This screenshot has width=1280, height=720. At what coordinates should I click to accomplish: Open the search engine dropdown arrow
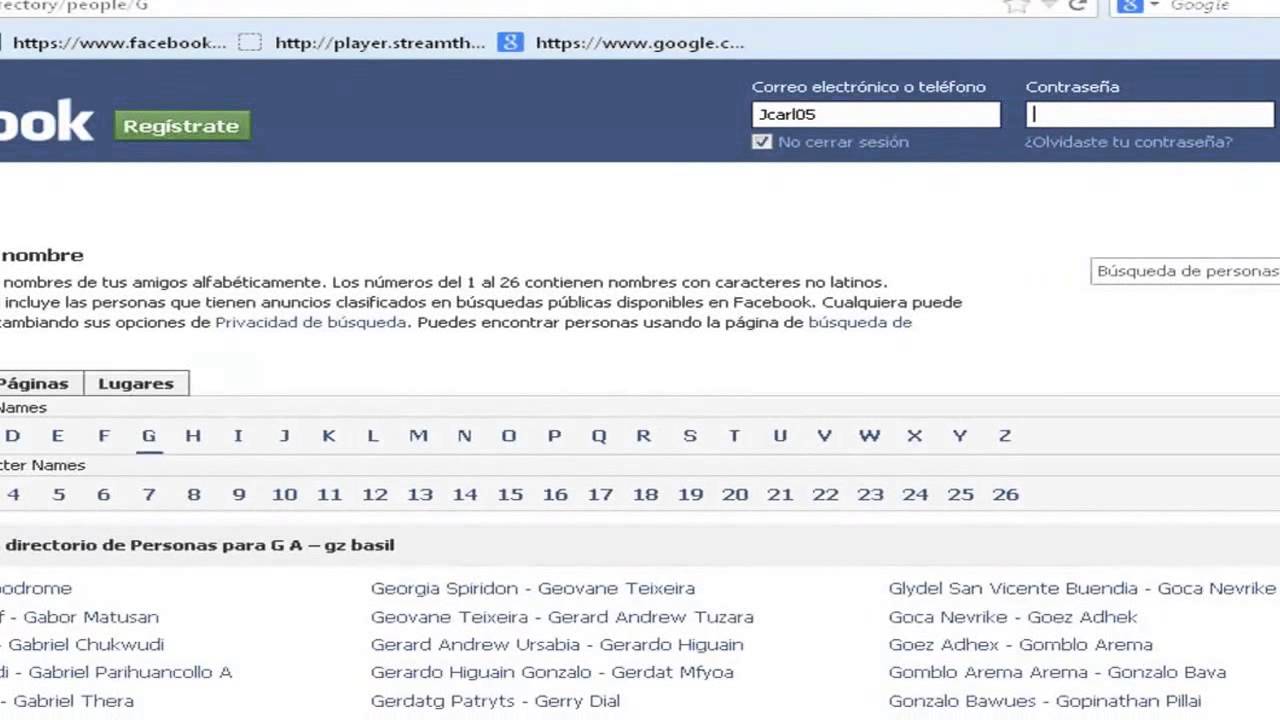point(1155,5)
